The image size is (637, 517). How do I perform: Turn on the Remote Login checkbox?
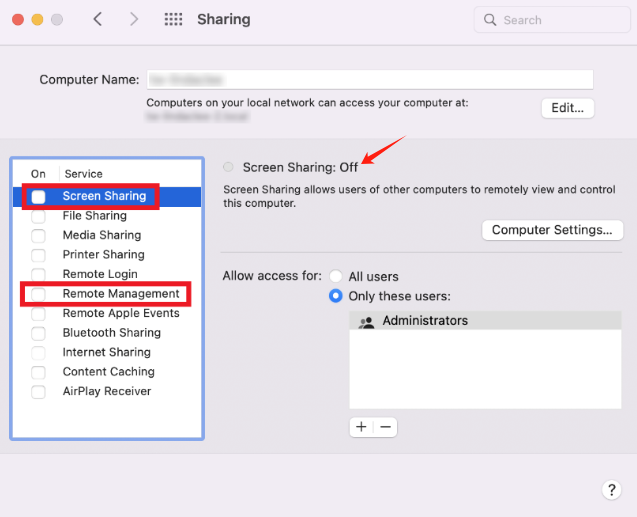(x=38, y=275)
